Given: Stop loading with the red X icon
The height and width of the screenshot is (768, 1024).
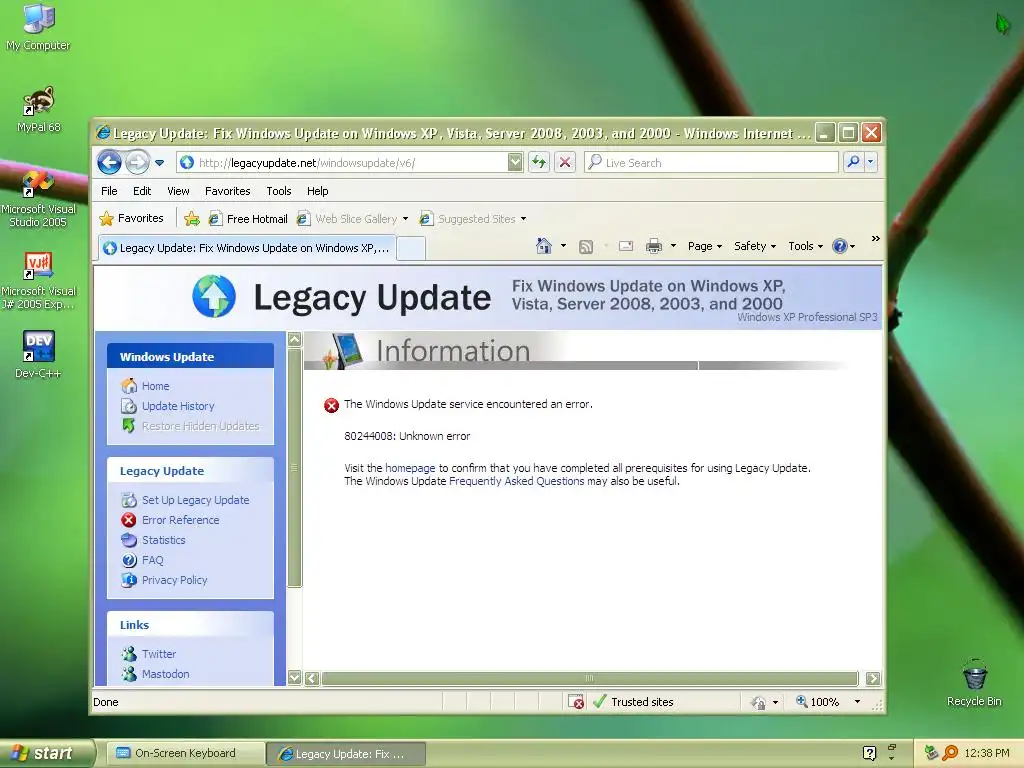Looking at the screenshot, I should point(565,163).
